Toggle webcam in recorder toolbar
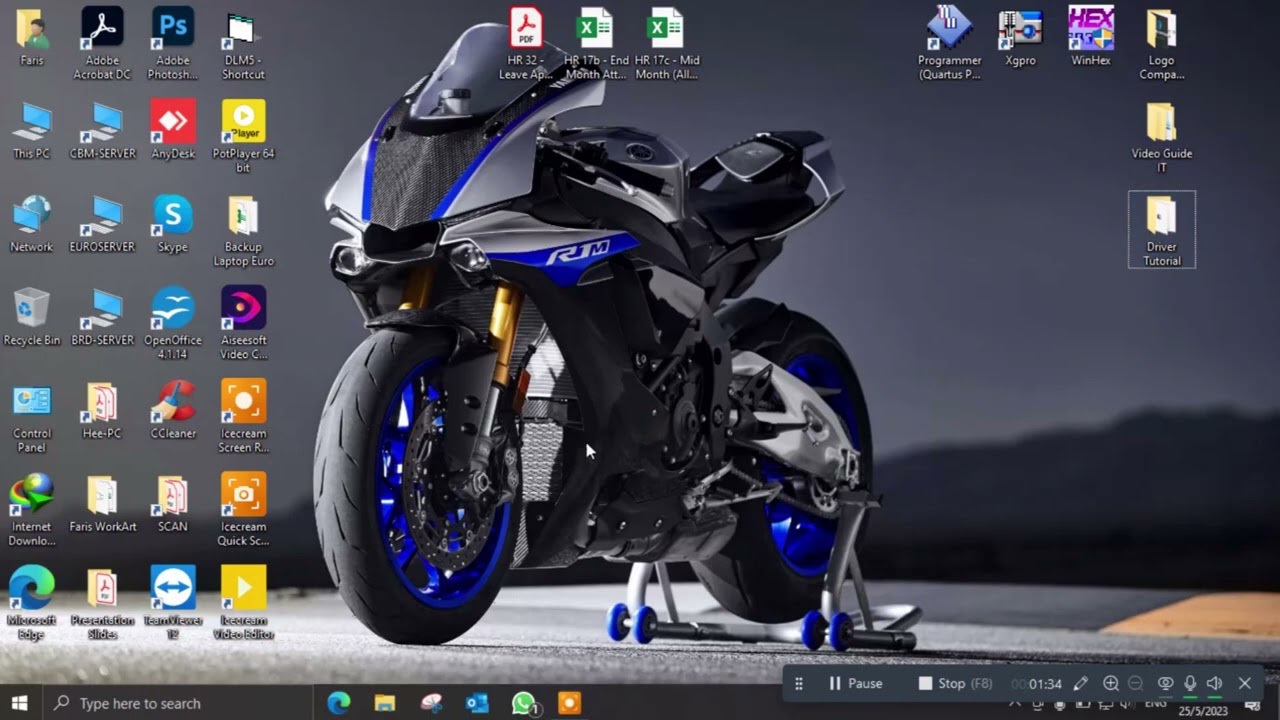The image size is (1280, 720). 1165,683
